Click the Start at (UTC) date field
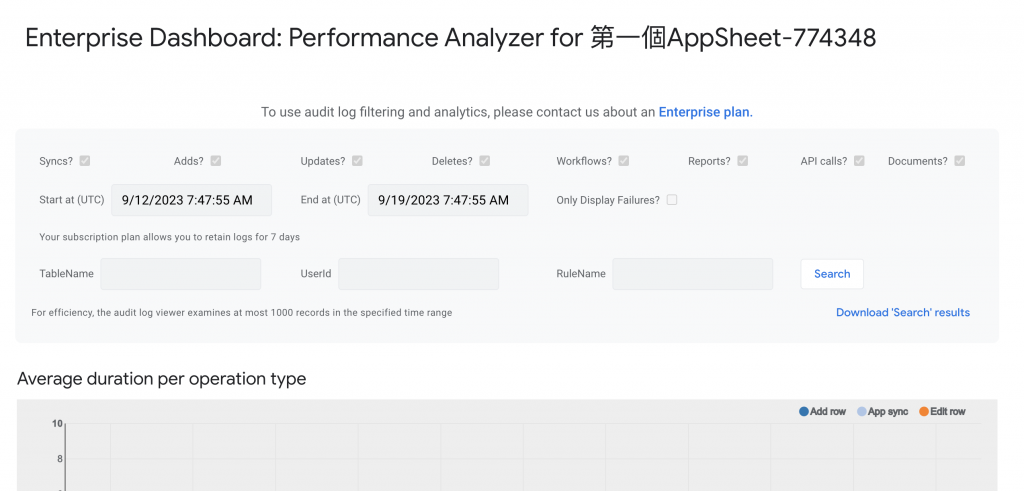Image resolution: width=1024 pixels, height=491 pixels. 191,200
